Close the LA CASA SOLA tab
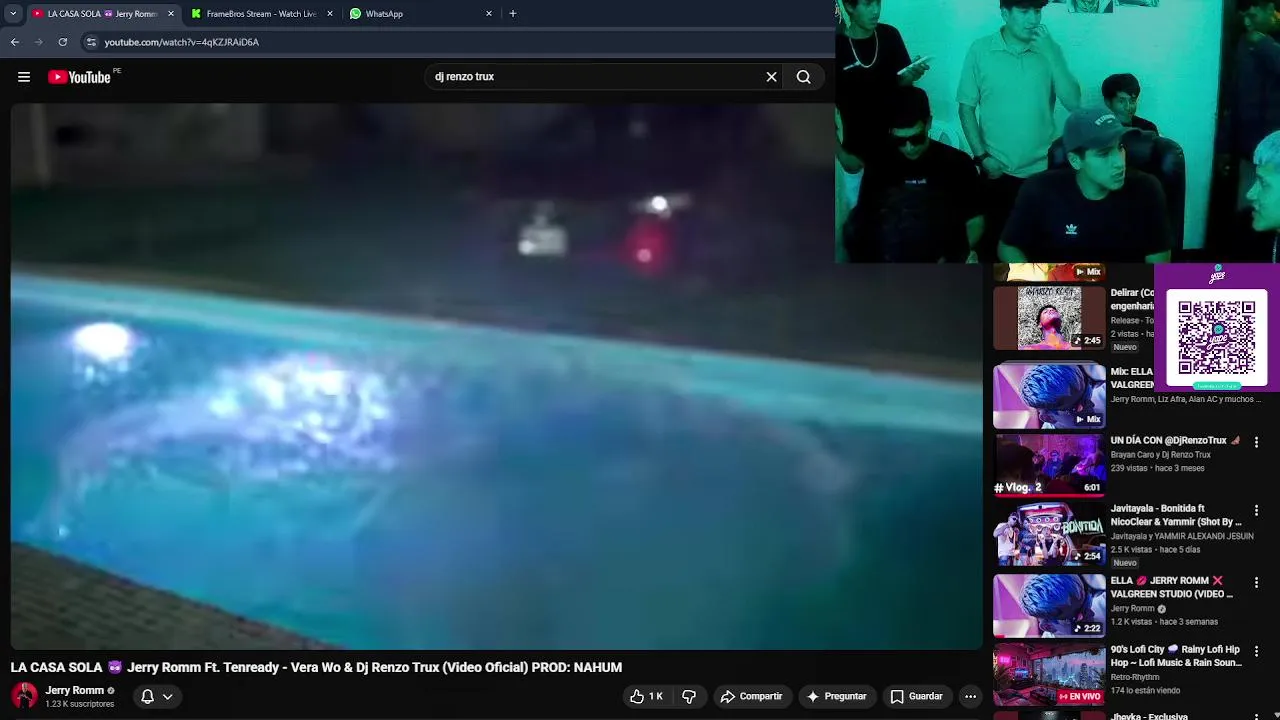The height and width of the screenshot is (720, 1280). tap(171, 14)
